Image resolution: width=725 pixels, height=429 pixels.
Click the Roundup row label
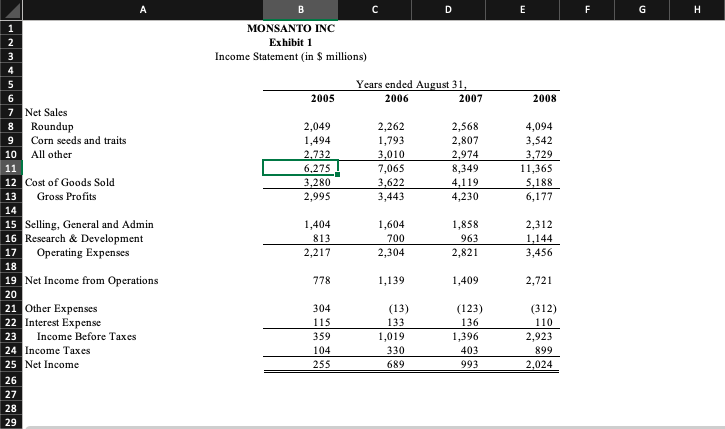tap(52, 126)
